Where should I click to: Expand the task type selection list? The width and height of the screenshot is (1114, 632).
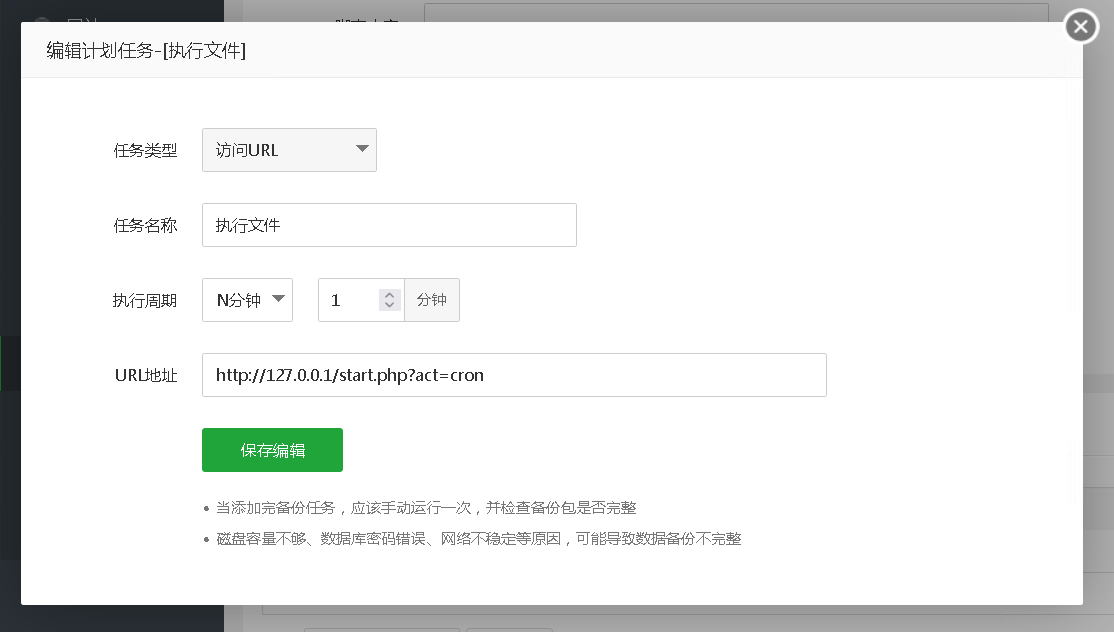pos(289,149)
